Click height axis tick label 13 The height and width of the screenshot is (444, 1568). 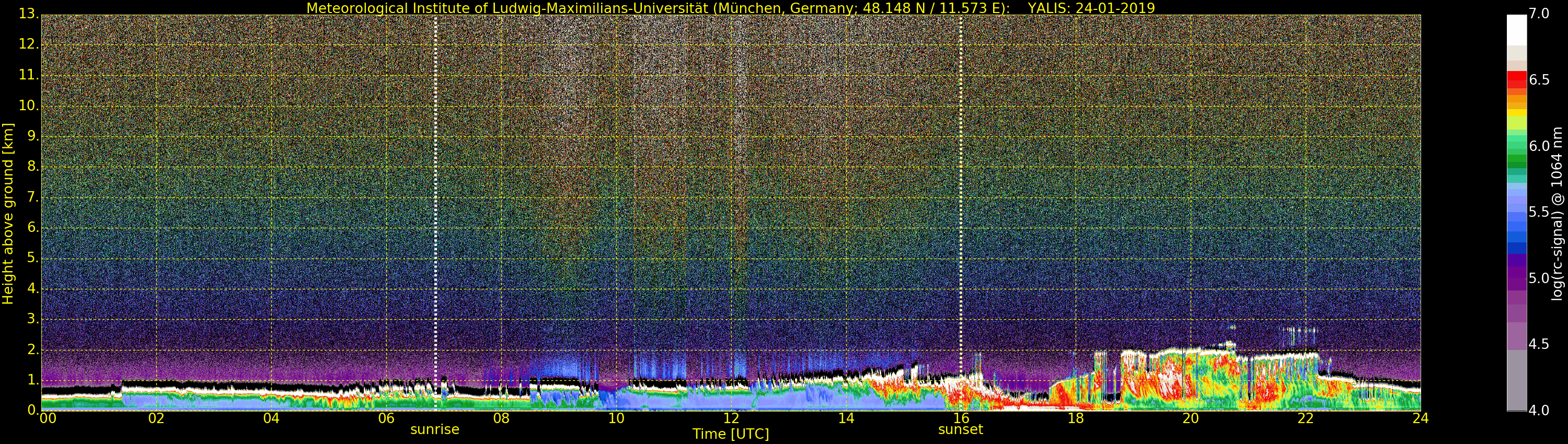(30, 15)
